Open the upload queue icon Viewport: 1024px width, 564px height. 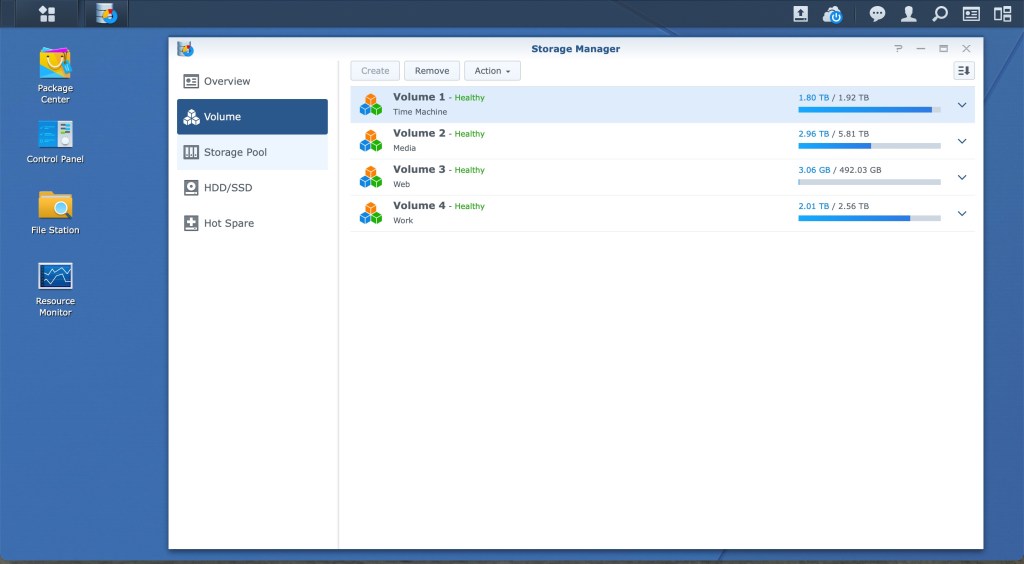coord(800,14)
